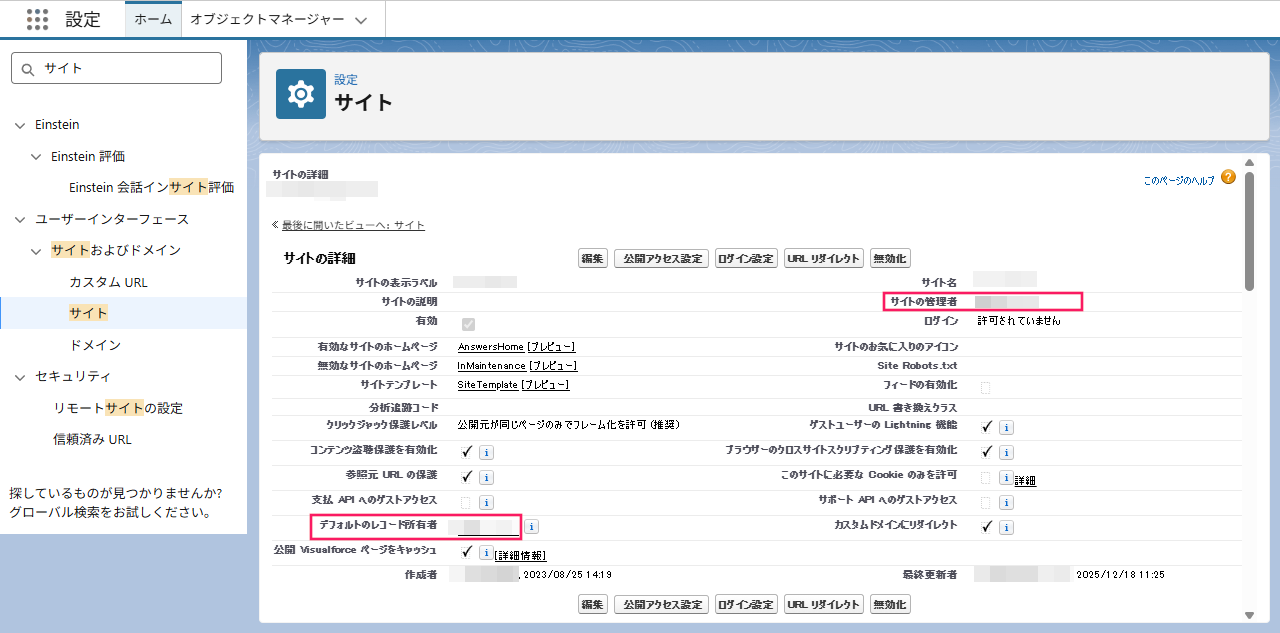Switch to the ホーム tab
The width and height of the screenshot is (1280, 633).
click(153, 19)
